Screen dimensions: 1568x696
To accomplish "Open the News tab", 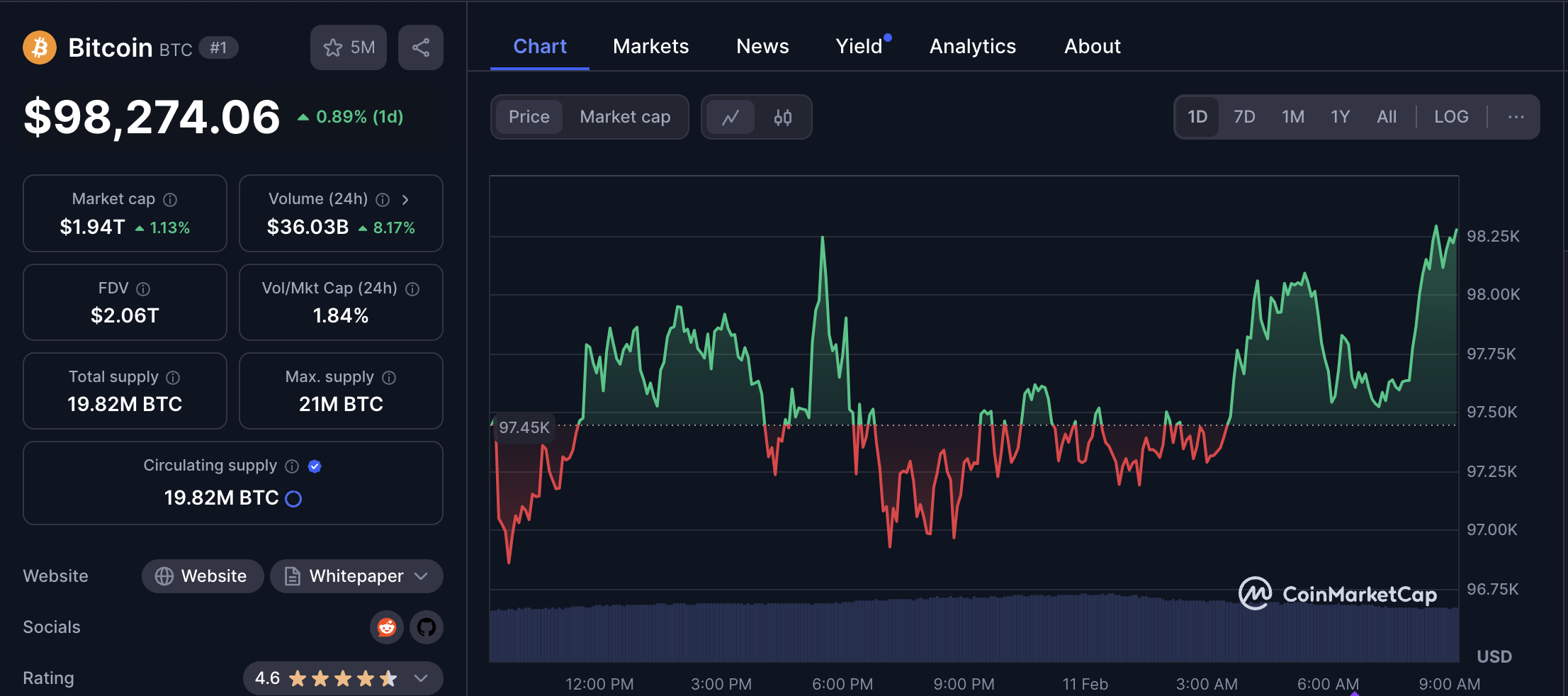I will pyautogui.click(x=762, y=47).
